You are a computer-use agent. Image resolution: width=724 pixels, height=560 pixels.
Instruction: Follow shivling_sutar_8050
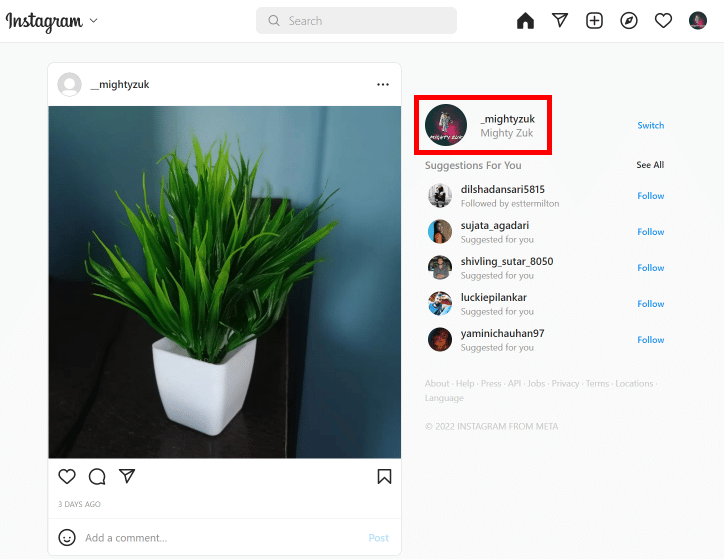point(651,268)
